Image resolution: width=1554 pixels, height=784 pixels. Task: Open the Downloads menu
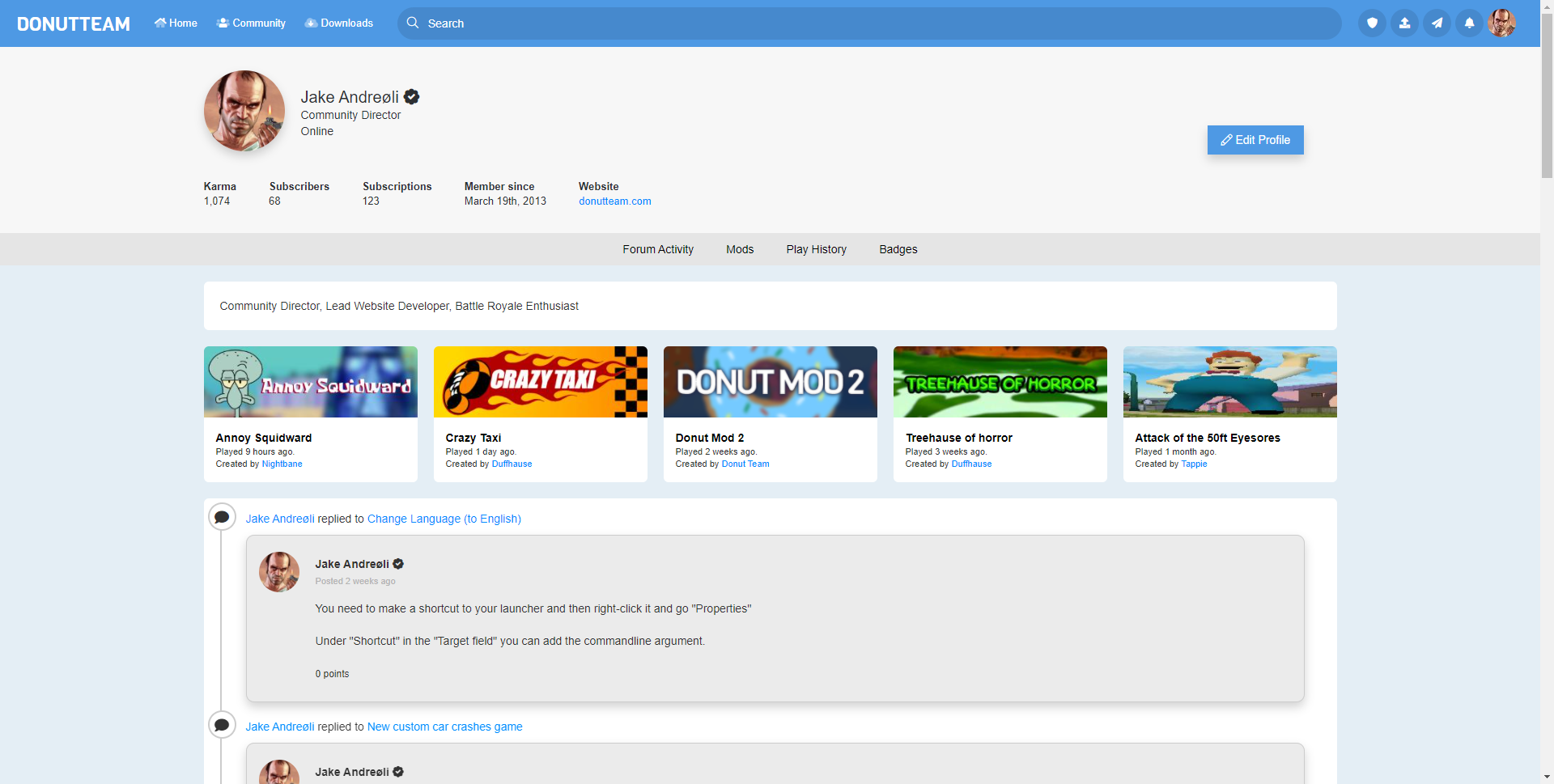(x=339, y=23)
